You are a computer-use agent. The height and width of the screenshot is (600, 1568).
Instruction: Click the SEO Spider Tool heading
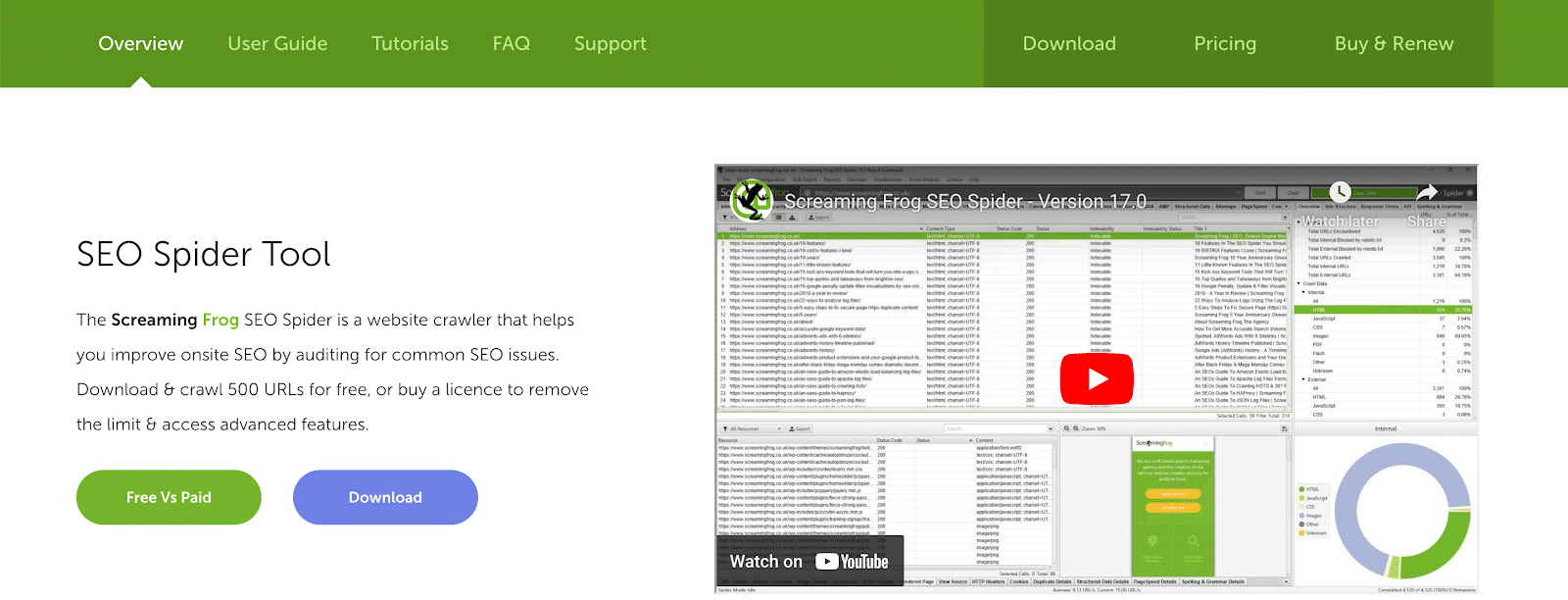[x=204, y=254]
